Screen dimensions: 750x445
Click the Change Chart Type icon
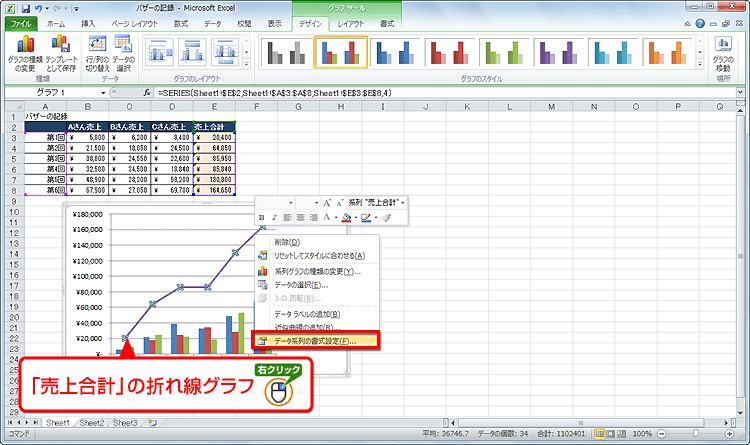(x=25, y=54)
